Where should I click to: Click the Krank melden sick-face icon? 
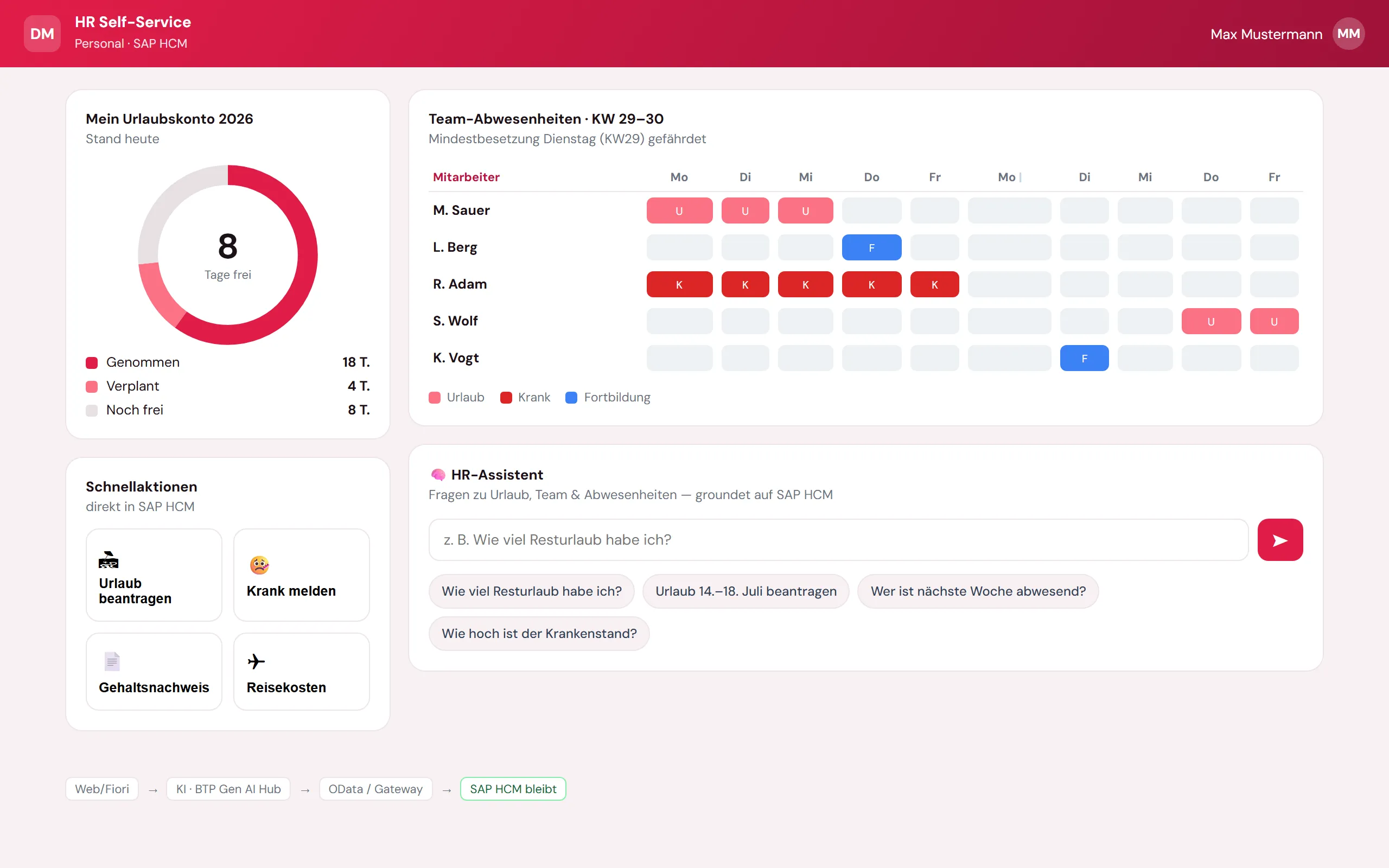click(x=259, y=565)
